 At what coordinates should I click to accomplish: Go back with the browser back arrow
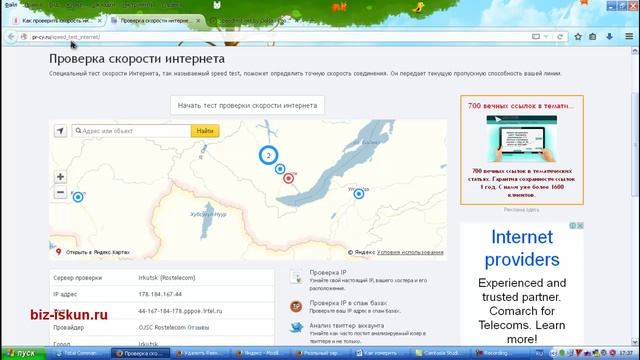(11, 37)
